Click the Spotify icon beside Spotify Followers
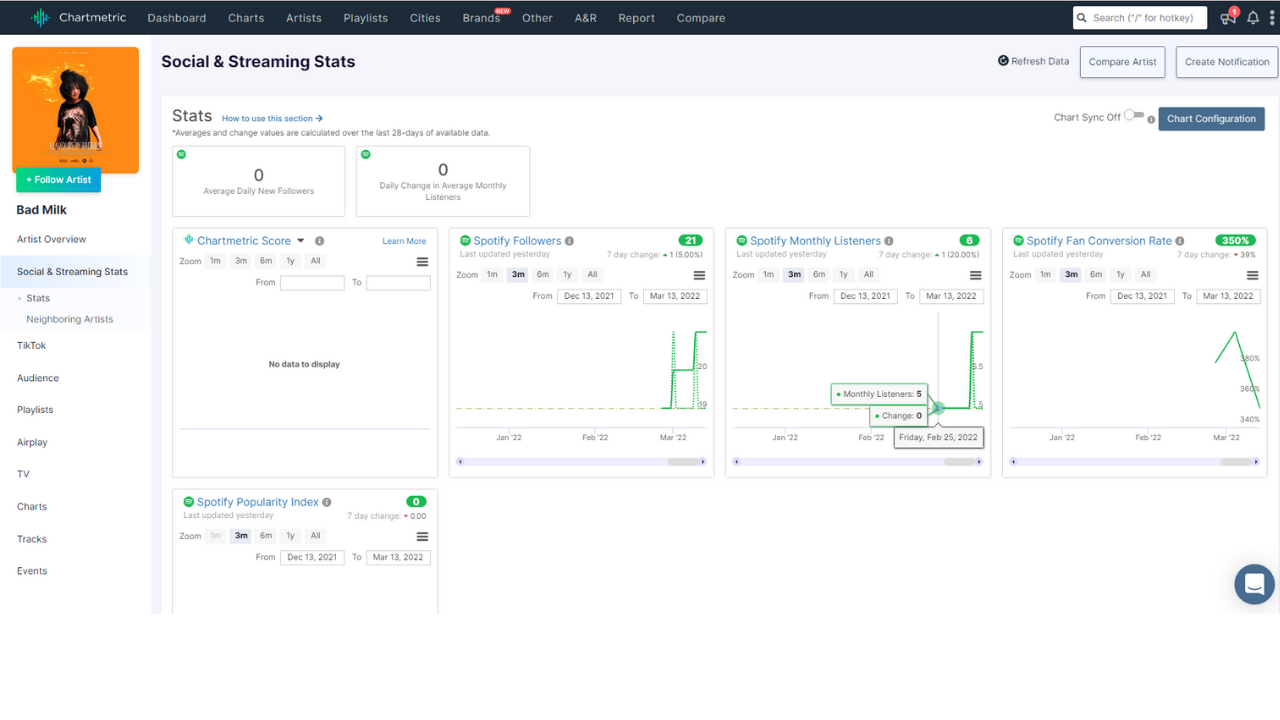 pos(465,241)
